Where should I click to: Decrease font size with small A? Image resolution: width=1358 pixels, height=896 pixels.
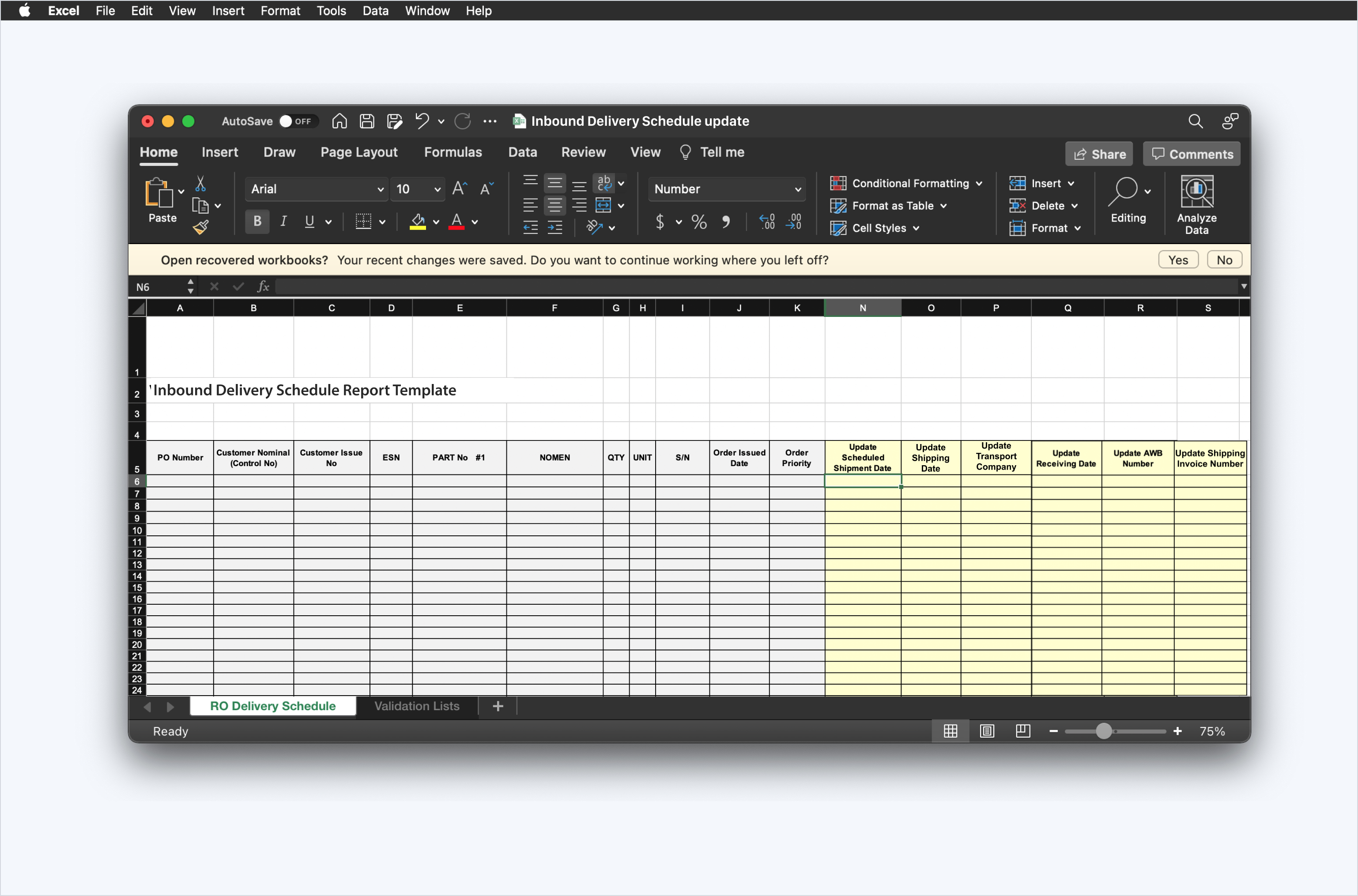[x=487, y=188]
